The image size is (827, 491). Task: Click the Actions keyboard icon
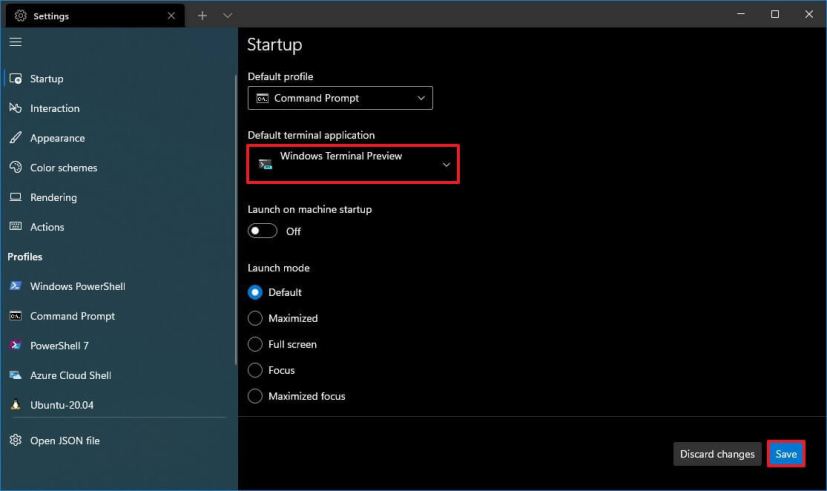[16, 226]
